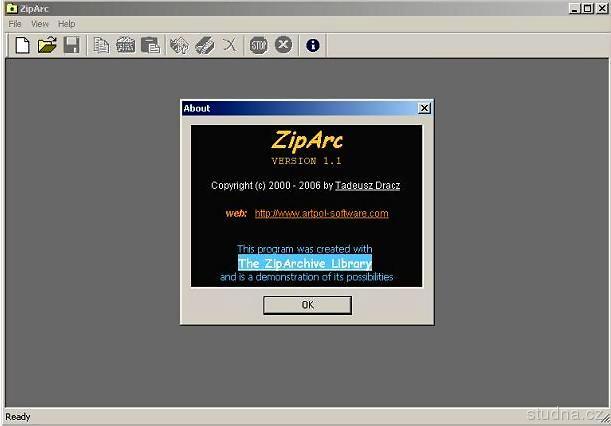
Task: Click the floppy disk save icon
Action: (x=71, y=45)
